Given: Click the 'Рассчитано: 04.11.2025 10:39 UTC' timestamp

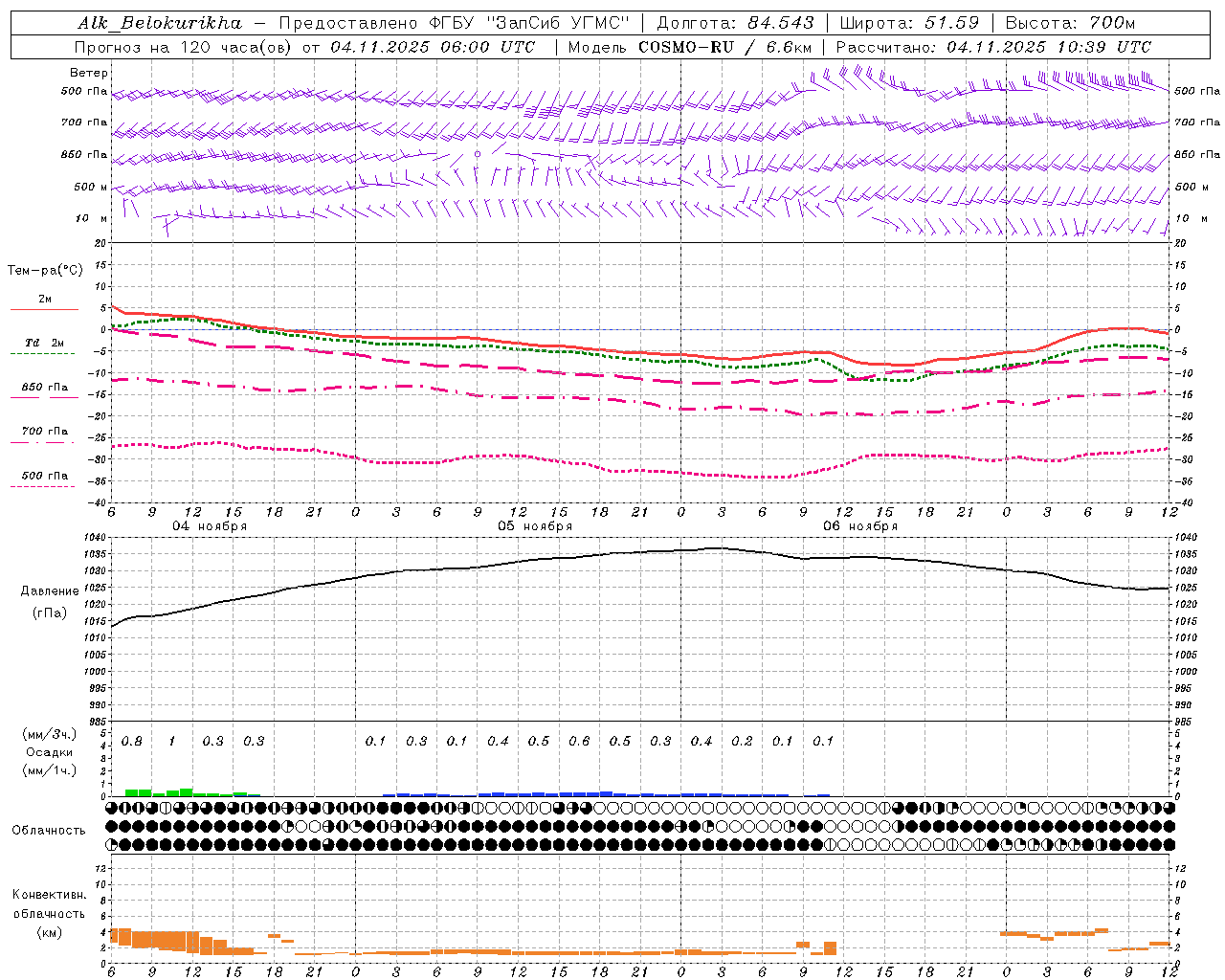Looking at the screenshot, I should (993, 47).
